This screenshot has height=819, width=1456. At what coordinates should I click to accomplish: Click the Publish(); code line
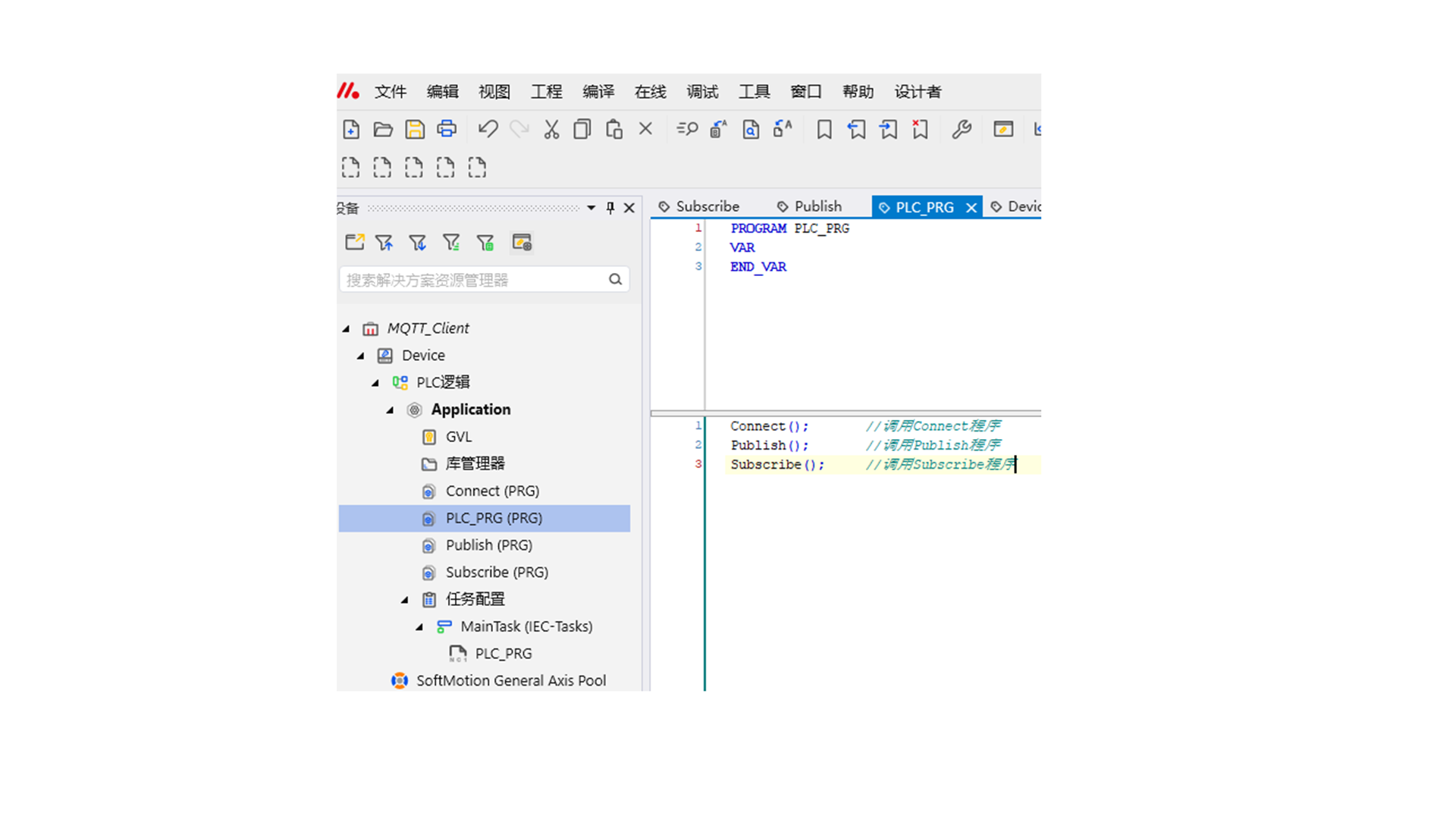coord(770,445)
